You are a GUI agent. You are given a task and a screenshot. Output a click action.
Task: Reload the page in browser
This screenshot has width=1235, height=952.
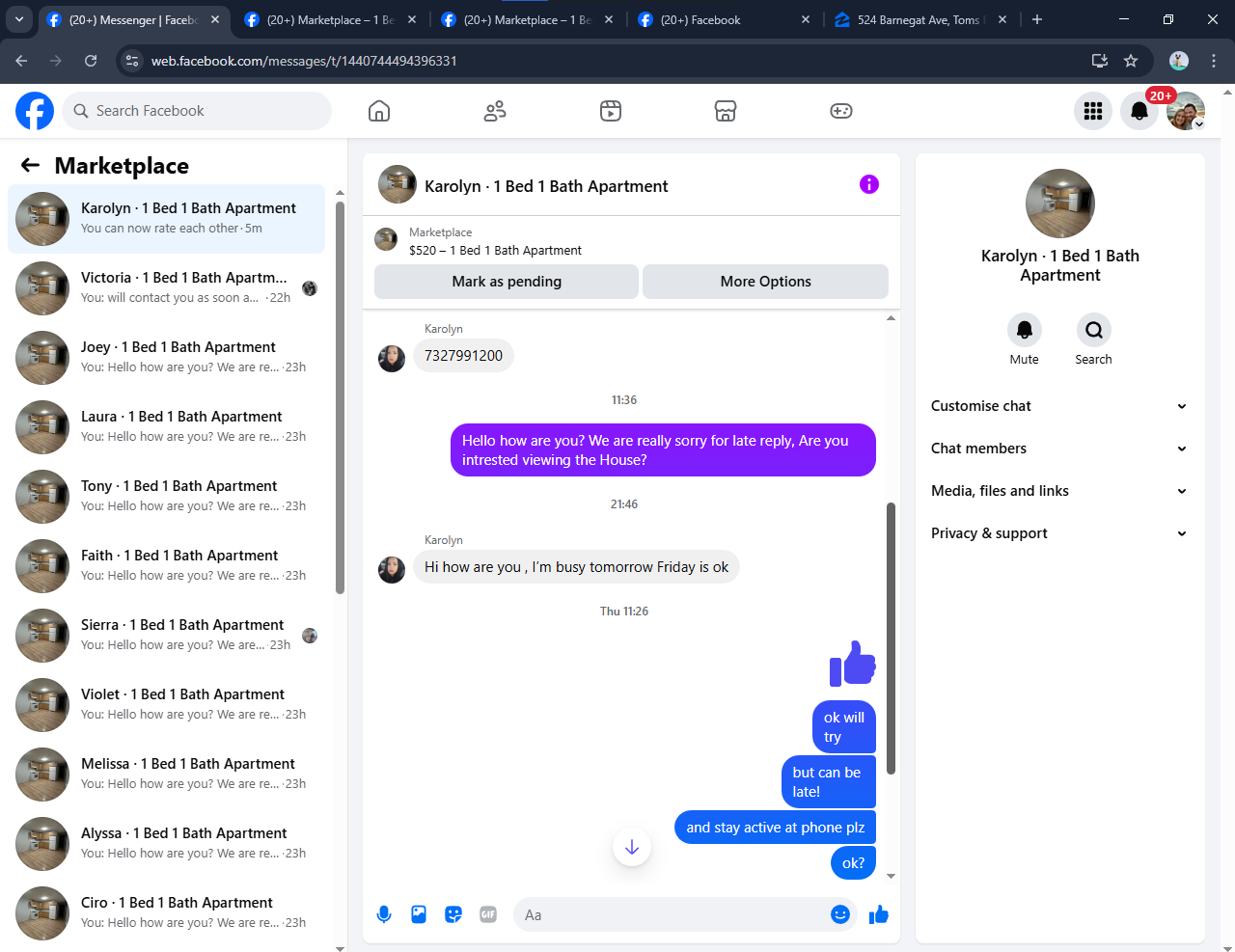(91, 61)
